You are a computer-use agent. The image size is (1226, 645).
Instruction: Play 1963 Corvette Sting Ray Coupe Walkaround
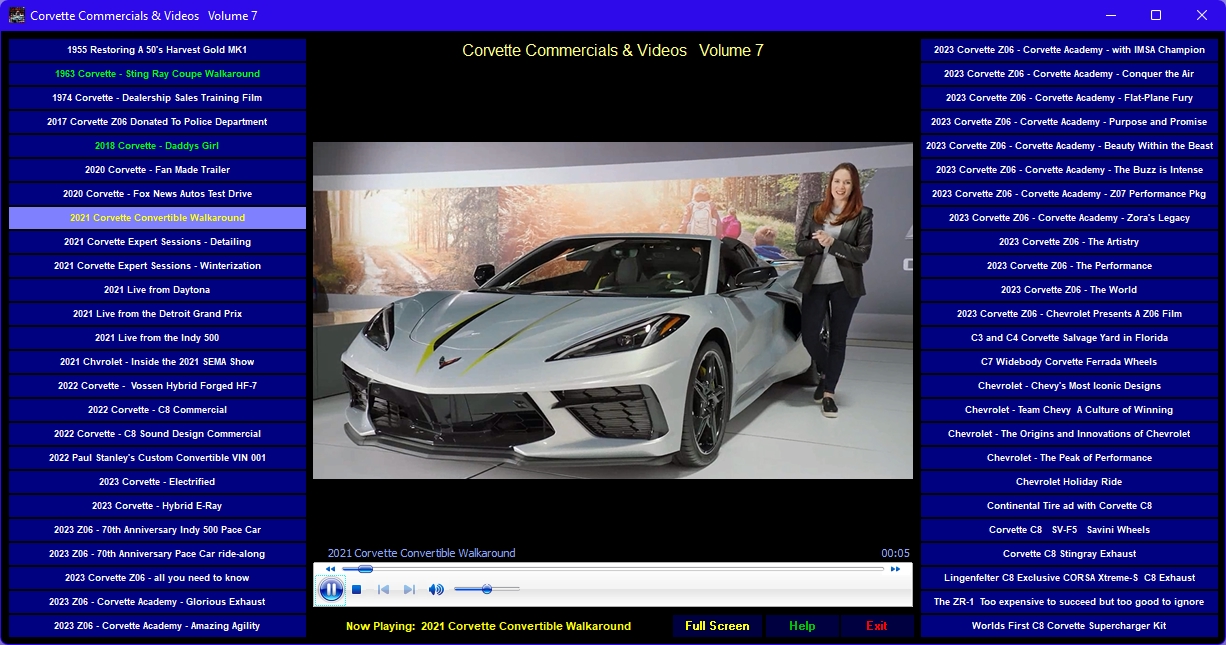157,74
